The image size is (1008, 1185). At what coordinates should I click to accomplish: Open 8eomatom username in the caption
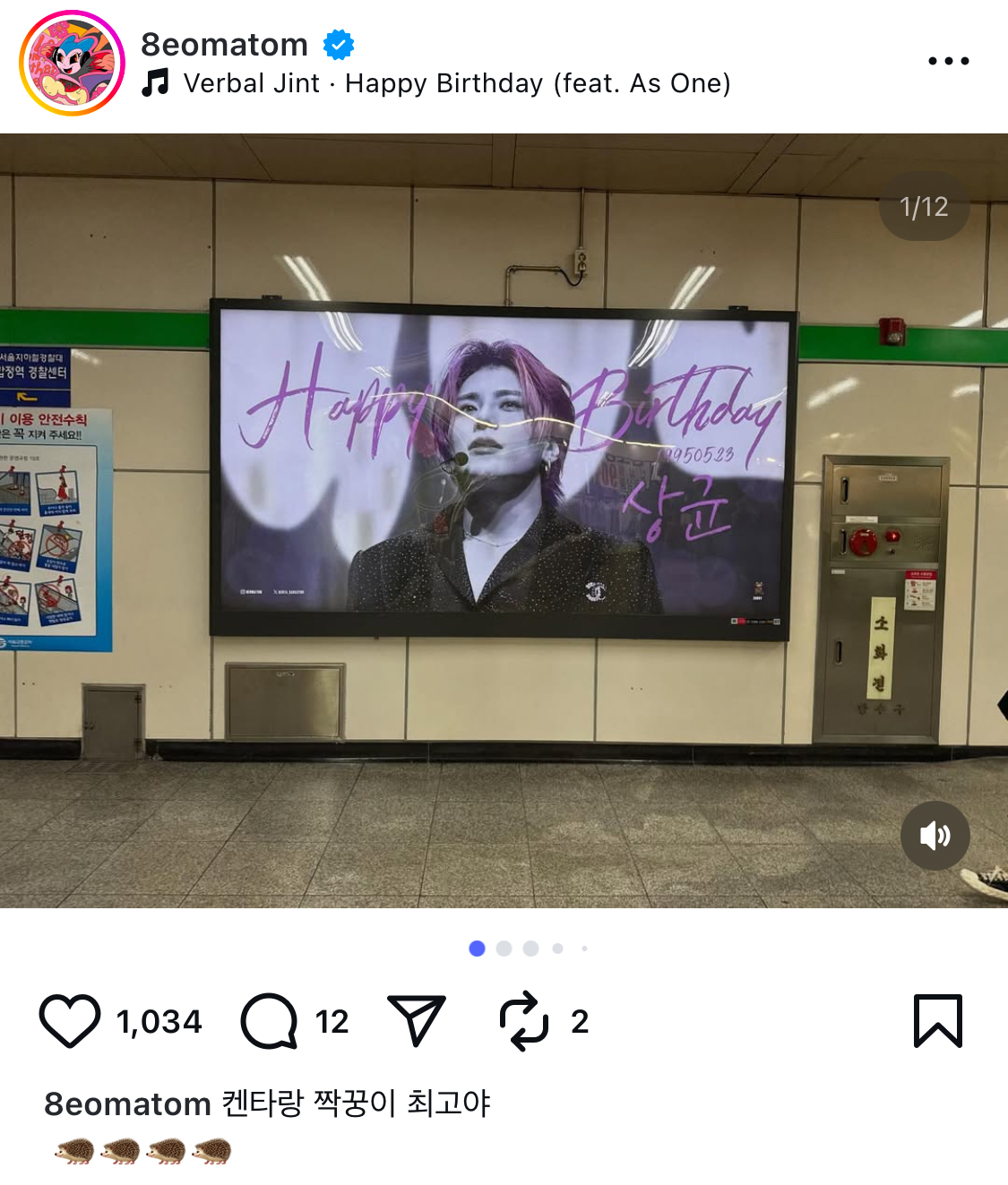point(127,1103)
